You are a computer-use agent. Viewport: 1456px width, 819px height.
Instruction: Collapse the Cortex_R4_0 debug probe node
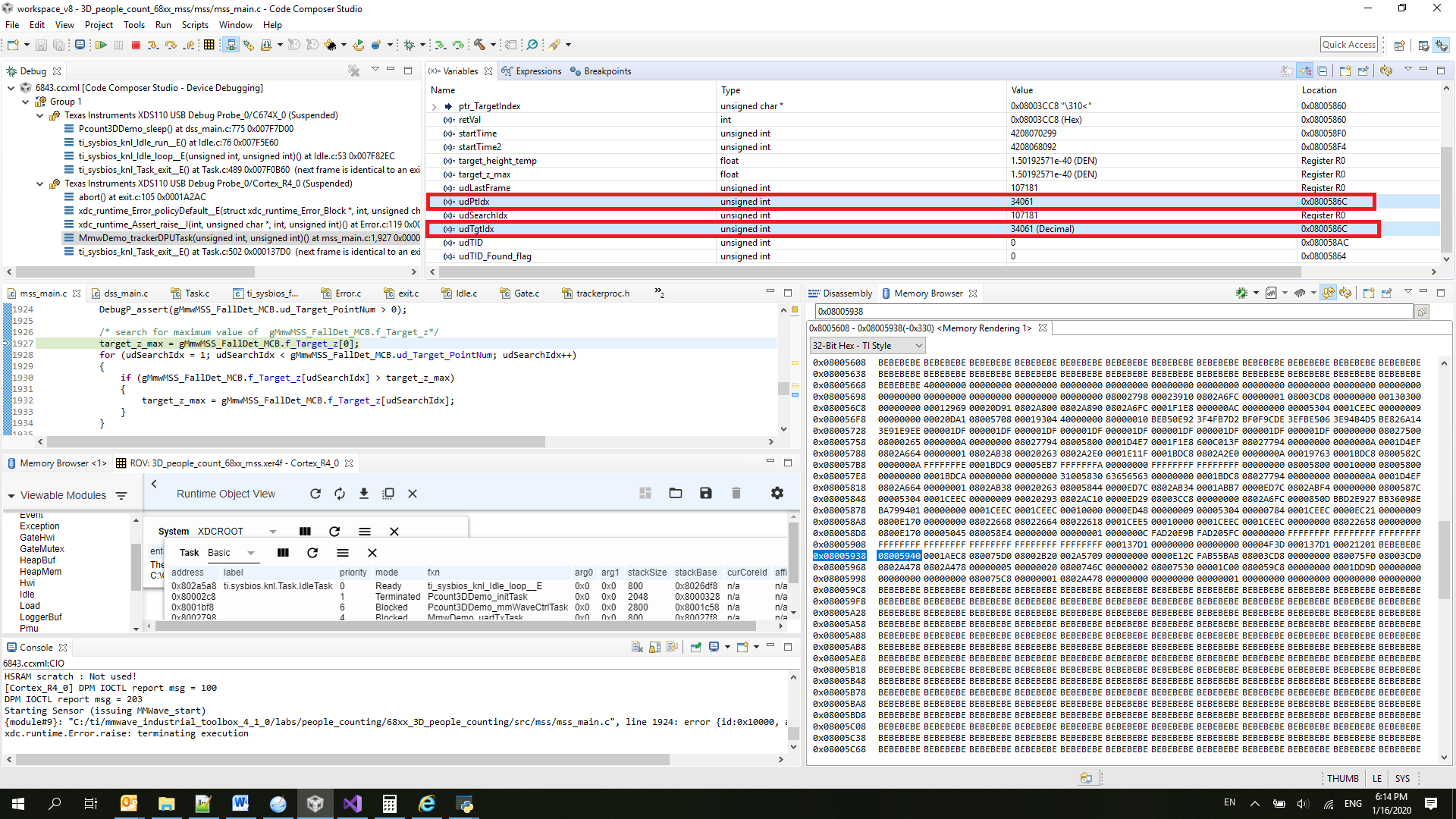(x=40, y=184)
